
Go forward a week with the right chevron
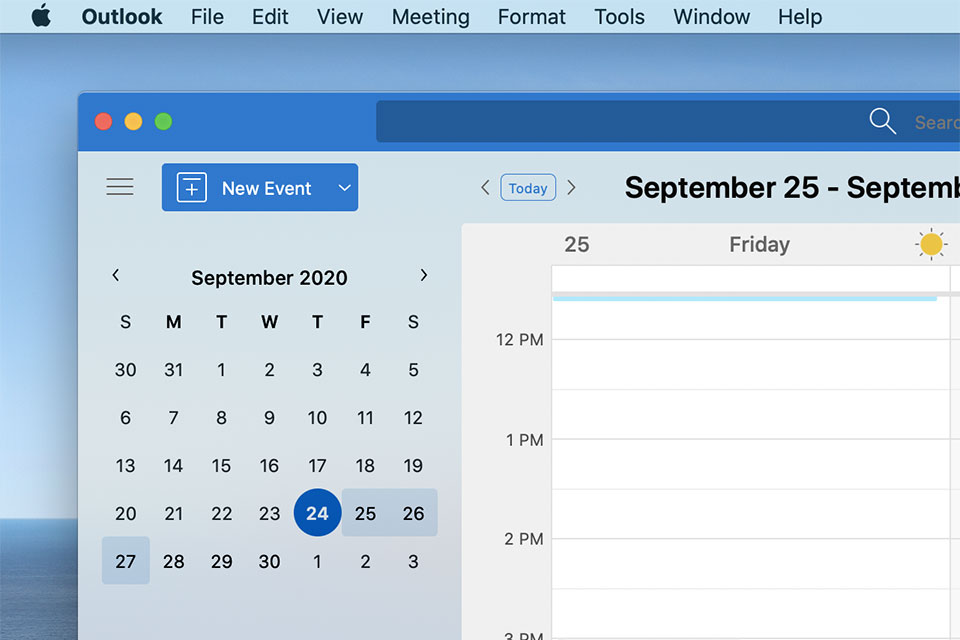(571, 187)
